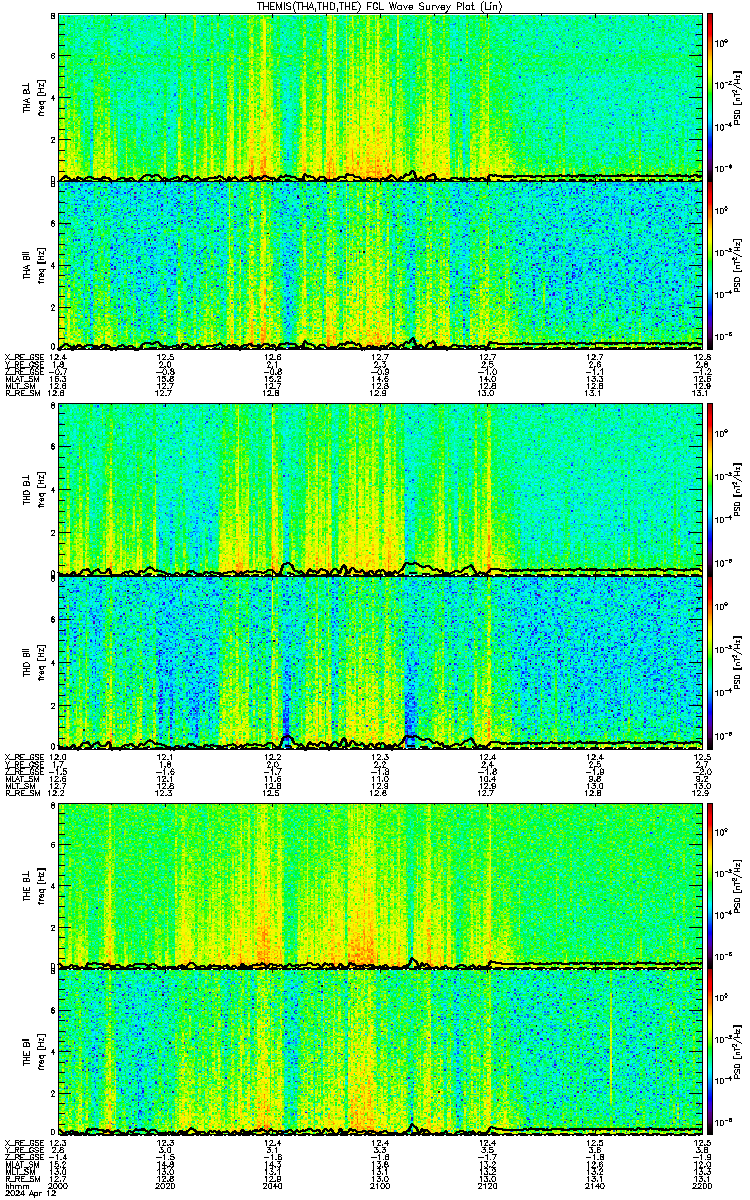Viewport: 750px width, 1200px height.
Task: Click the PSD color bar beside THE B-parallel panel
Action: (x=711, y=1052)
